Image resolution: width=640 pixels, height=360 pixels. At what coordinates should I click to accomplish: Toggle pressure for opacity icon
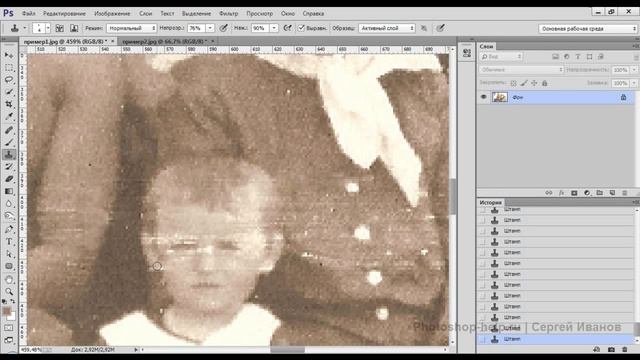224,28
